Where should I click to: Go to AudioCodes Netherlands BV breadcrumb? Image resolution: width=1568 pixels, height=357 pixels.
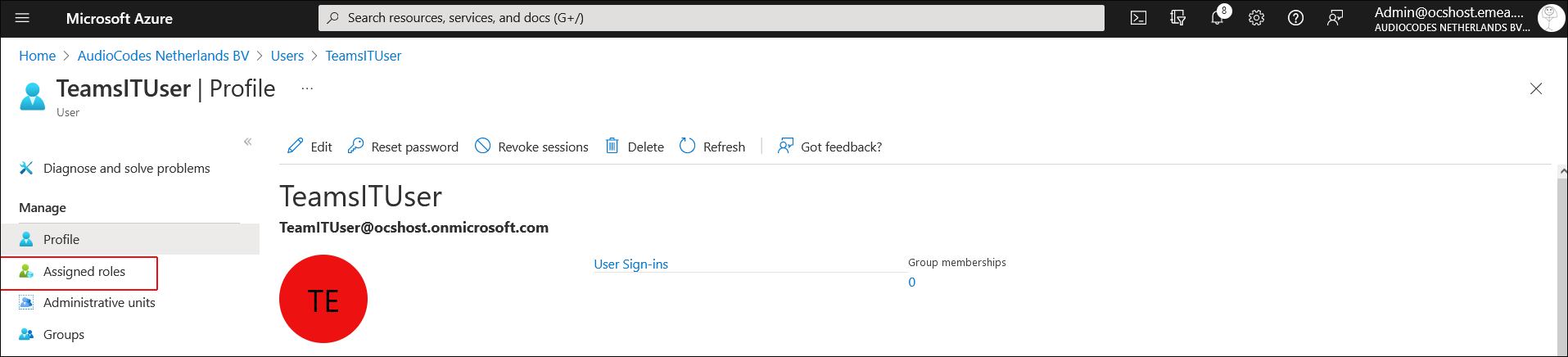point(163,56)
